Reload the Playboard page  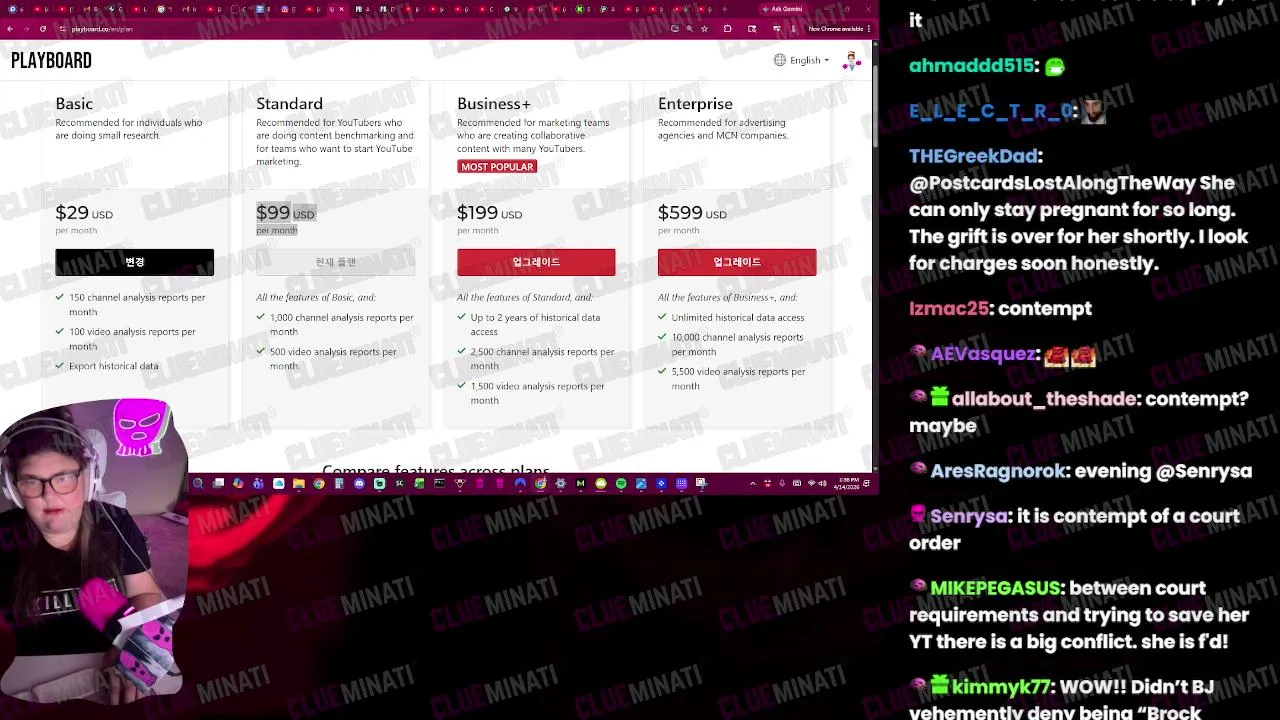click(x=43, y=29)
